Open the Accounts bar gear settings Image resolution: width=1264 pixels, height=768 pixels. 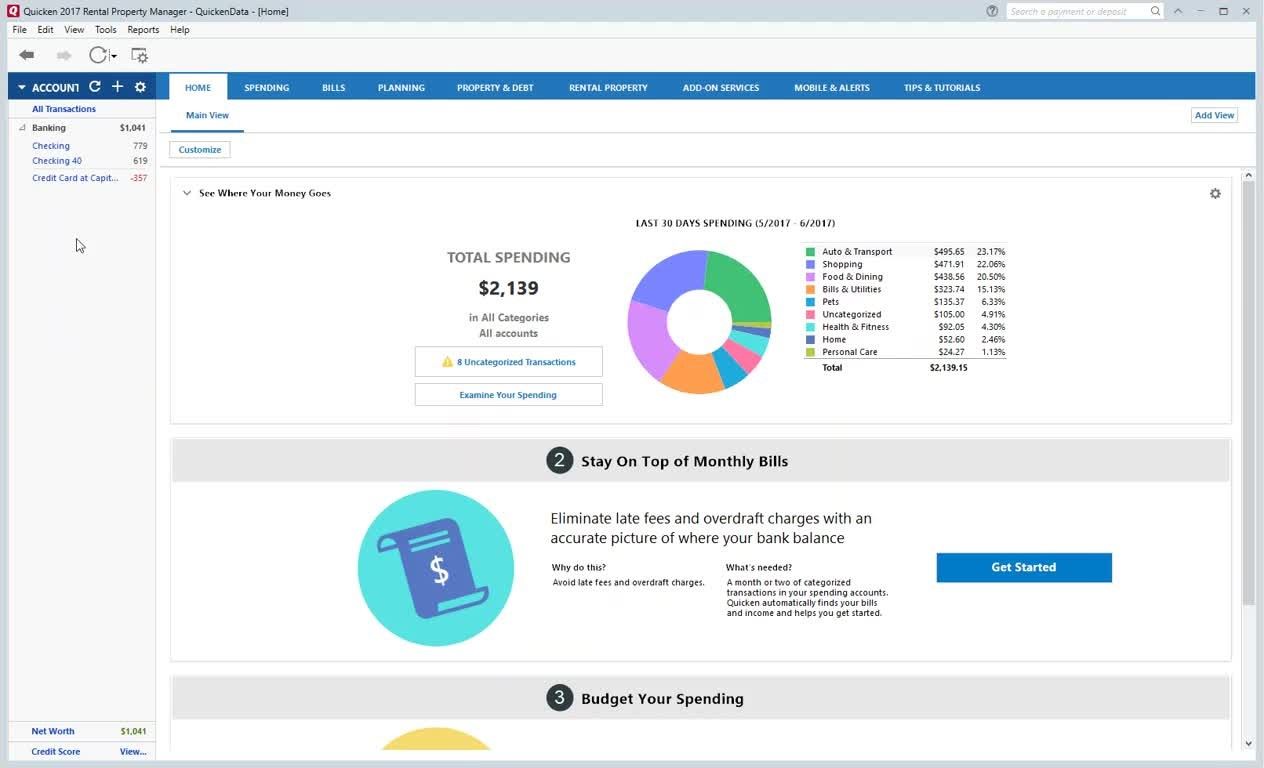(x=140, y=87)
